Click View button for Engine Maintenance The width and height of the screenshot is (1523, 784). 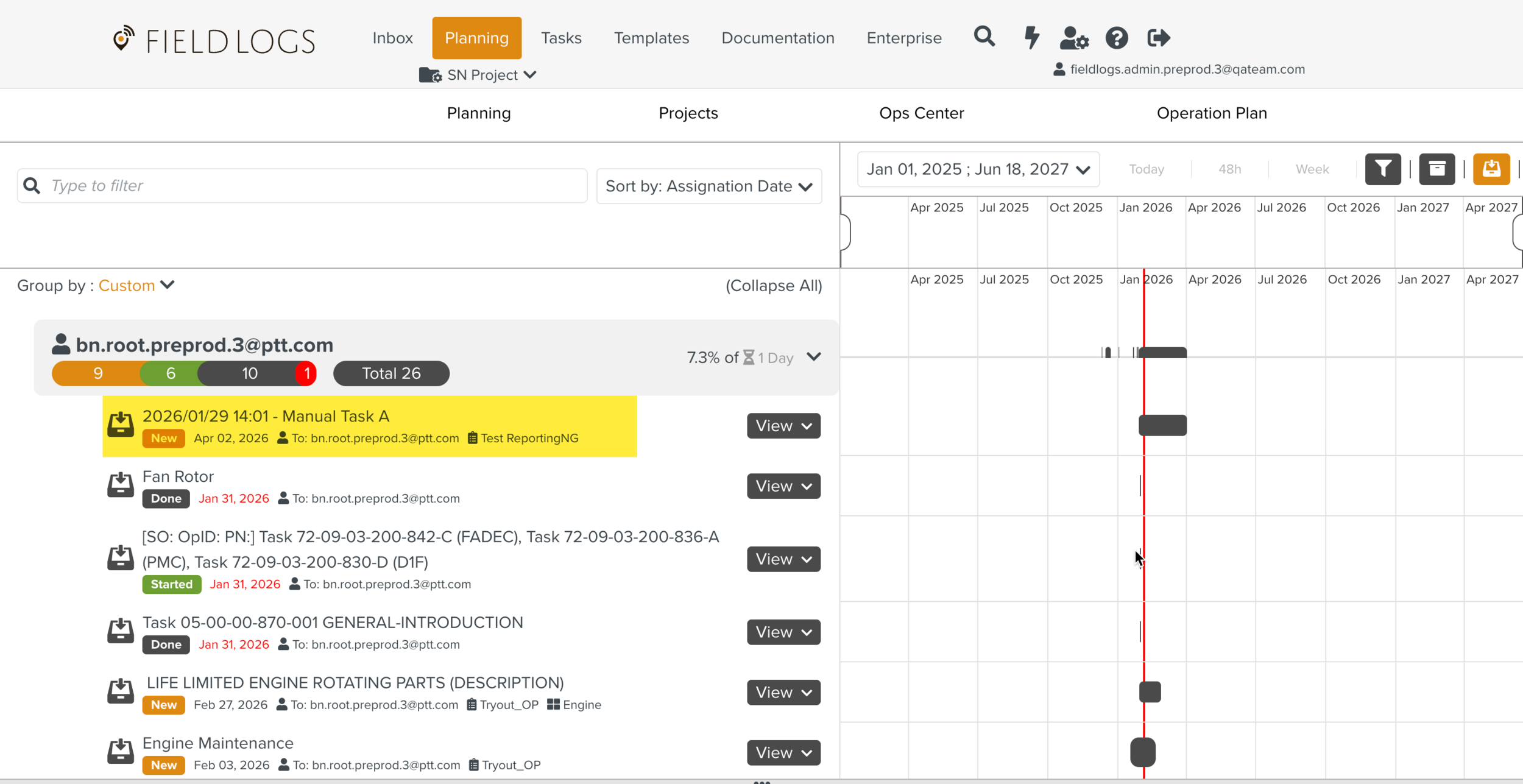tap(783, 752)
